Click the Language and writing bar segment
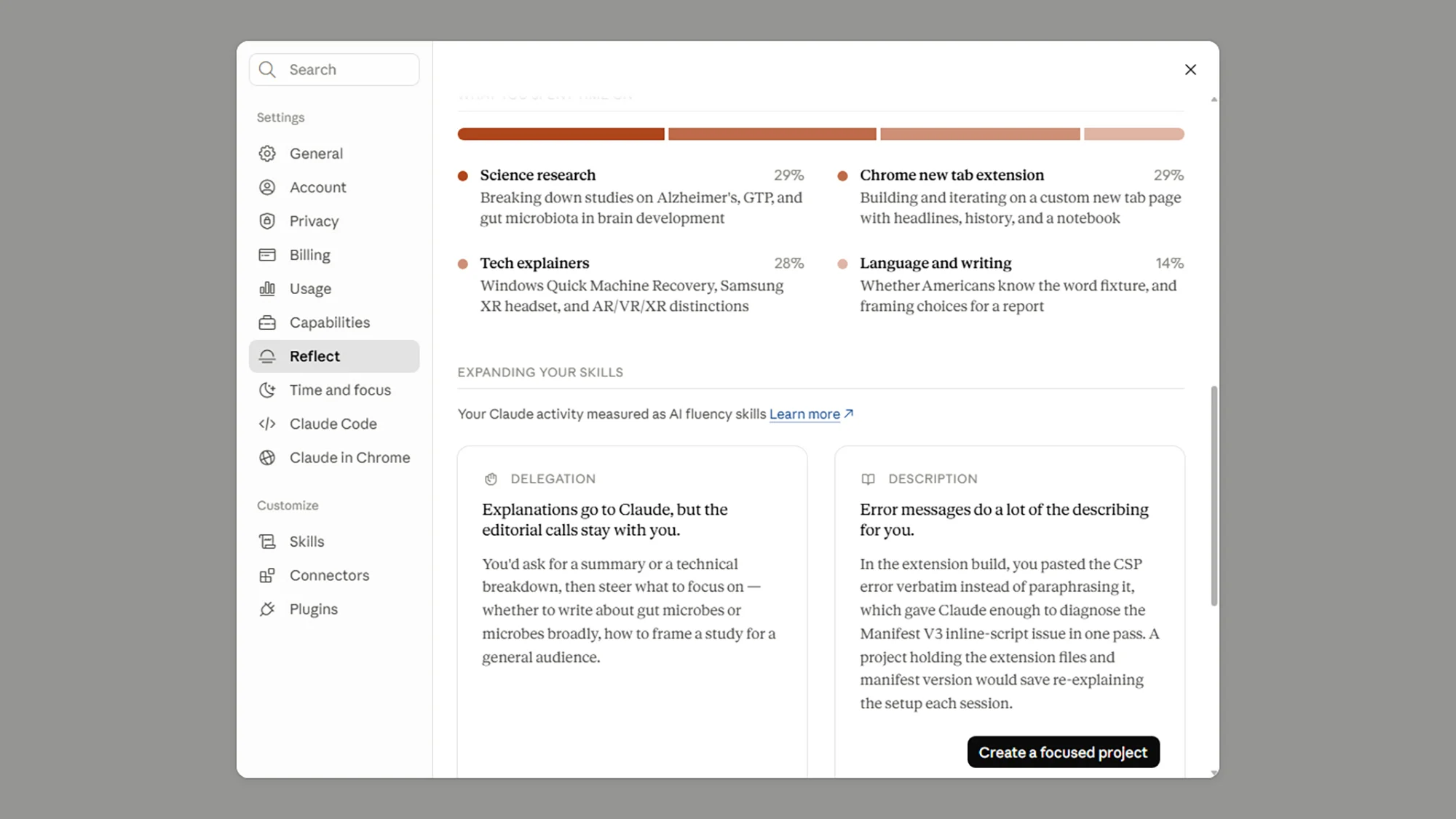 click(1133, 134)
